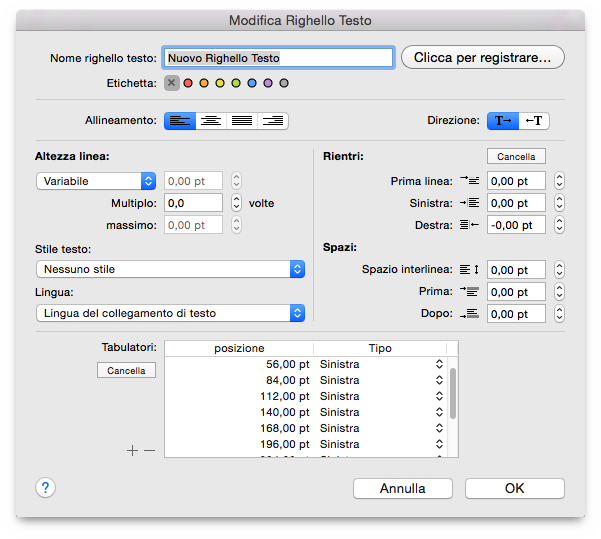The image size is (601, 539).
Task: Click the Annulla button
Action: pyautogui.click(x=403, y=488)
